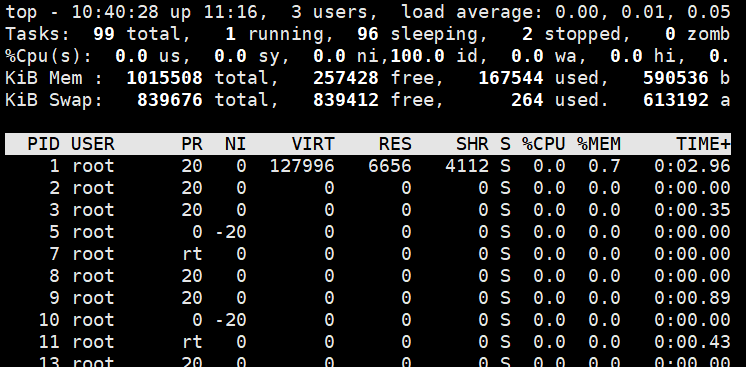Viewport: 746px width, 367px height.
Task: Click the -20 nice value of PID 10
Action: [230, 319]
